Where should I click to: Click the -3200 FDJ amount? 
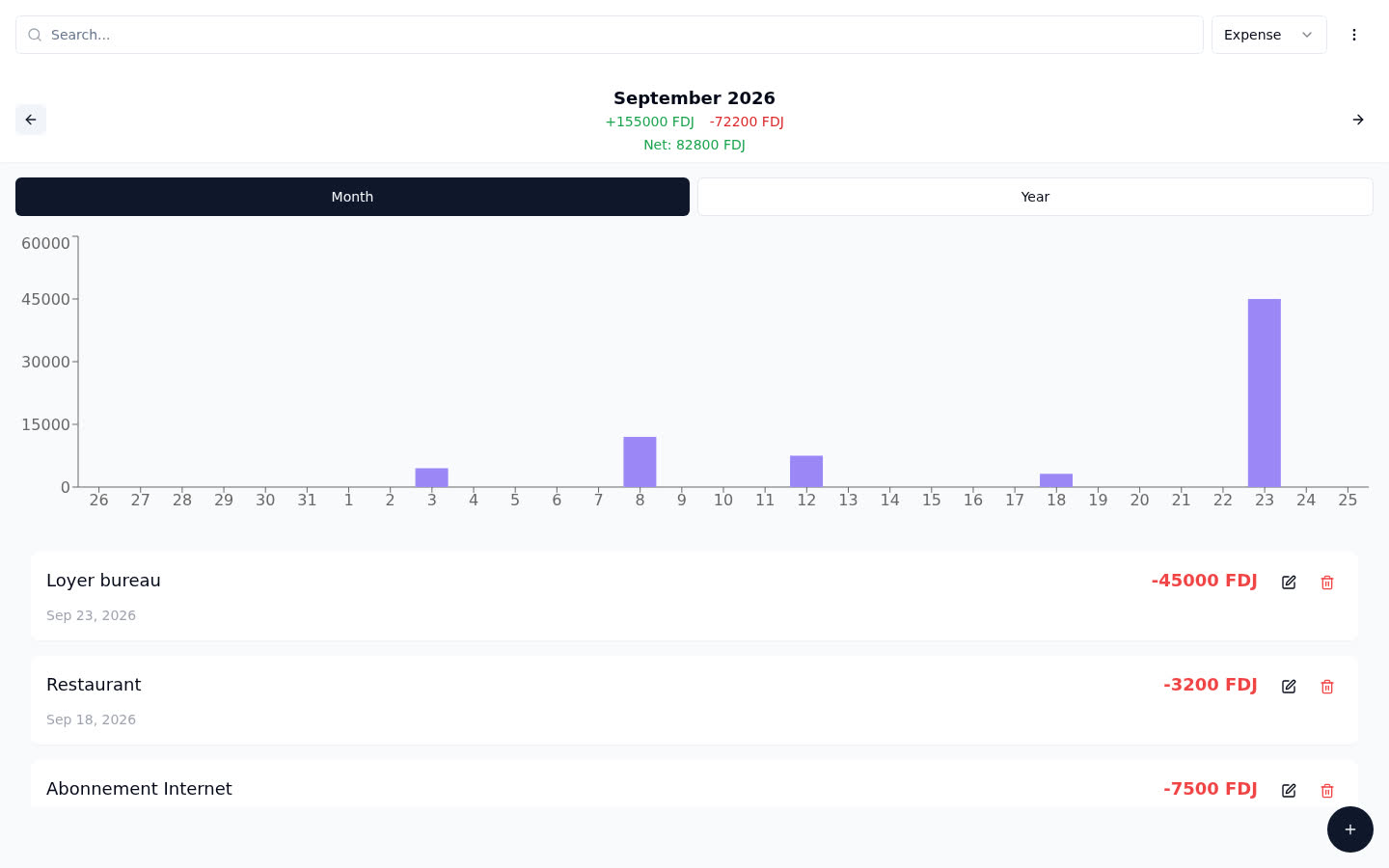pyautogui.click(x=1211, y=685)
